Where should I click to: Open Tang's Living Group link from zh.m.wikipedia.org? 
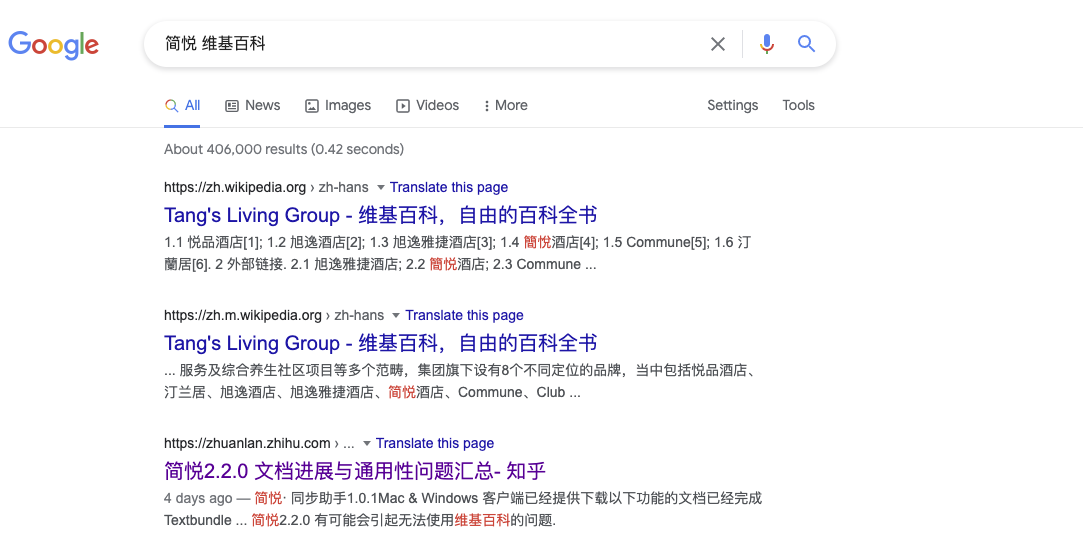coord(381,343)
